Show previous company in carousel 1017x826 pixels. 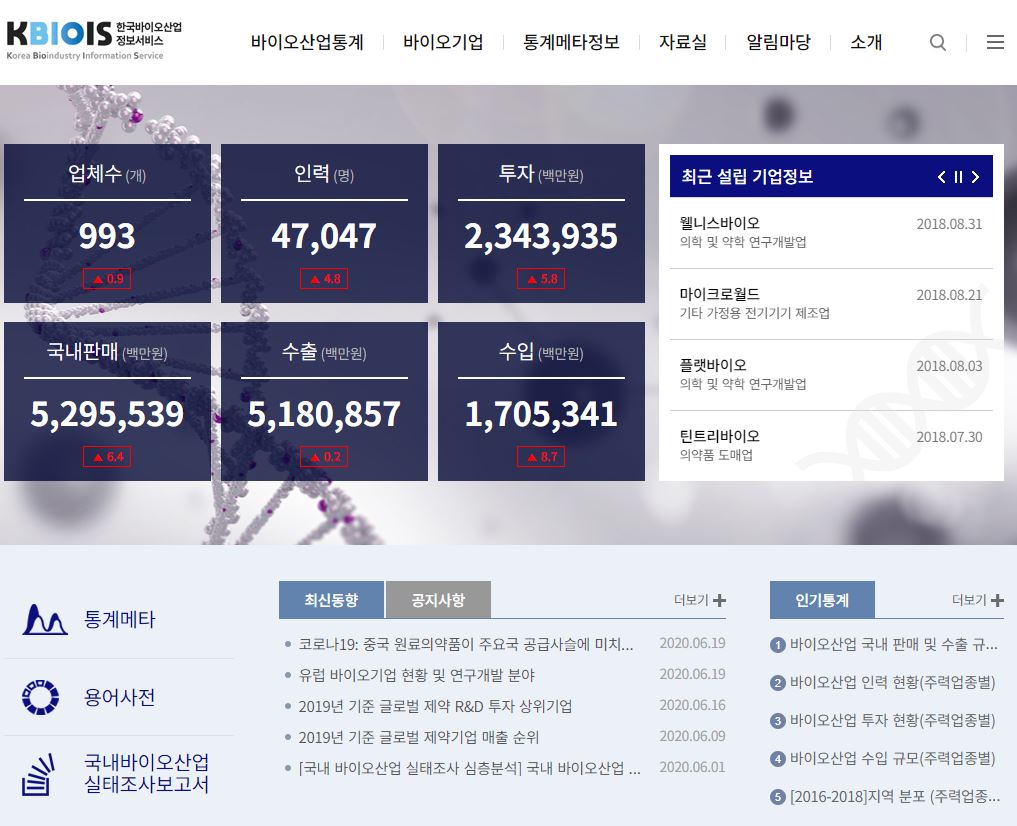tap(941, 177)
